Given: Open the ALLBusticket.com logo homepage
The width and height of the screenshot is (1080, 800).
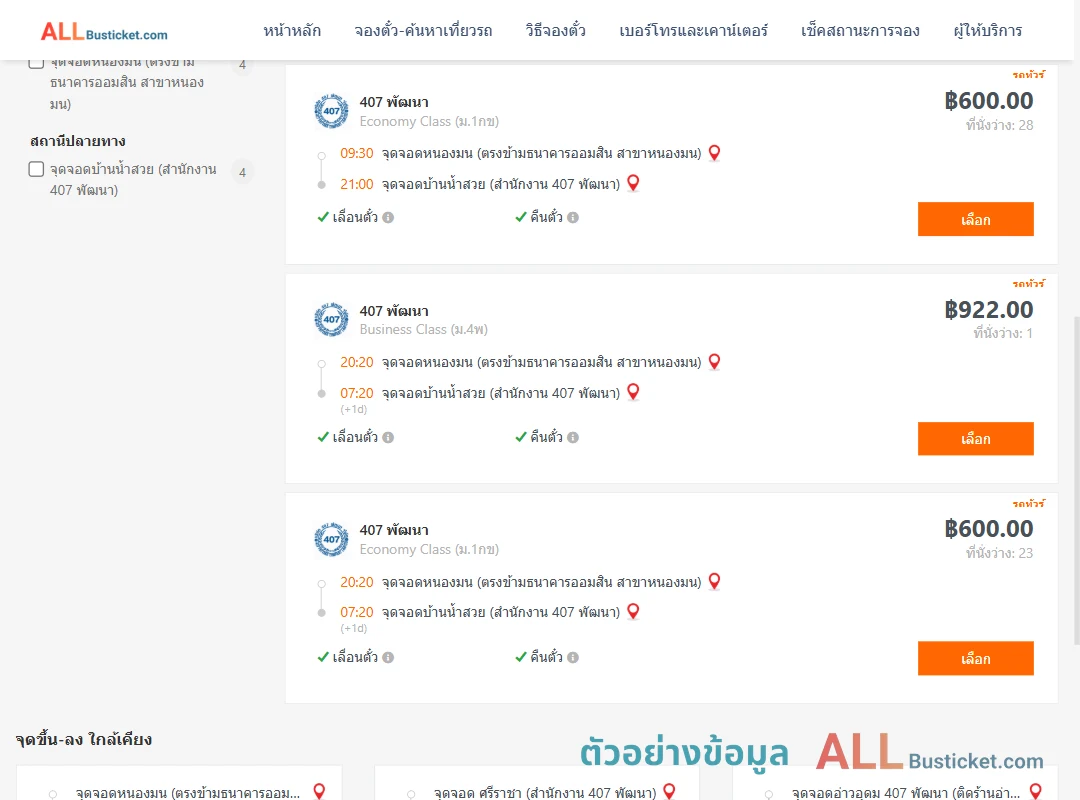Looking at the screenshot, I should click(104, 32).
